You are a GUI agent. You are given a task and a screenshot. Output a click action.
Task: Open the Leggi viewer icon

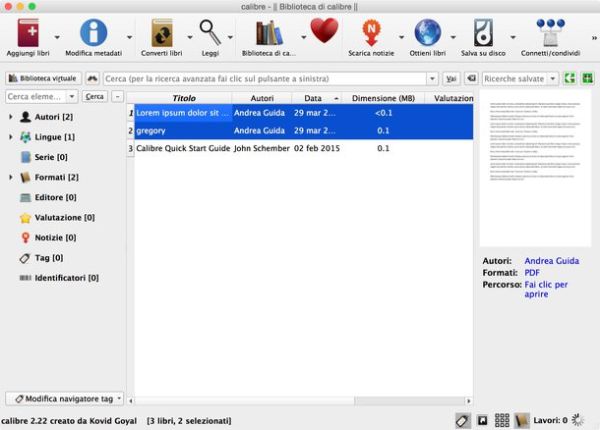tap(210, 33)
